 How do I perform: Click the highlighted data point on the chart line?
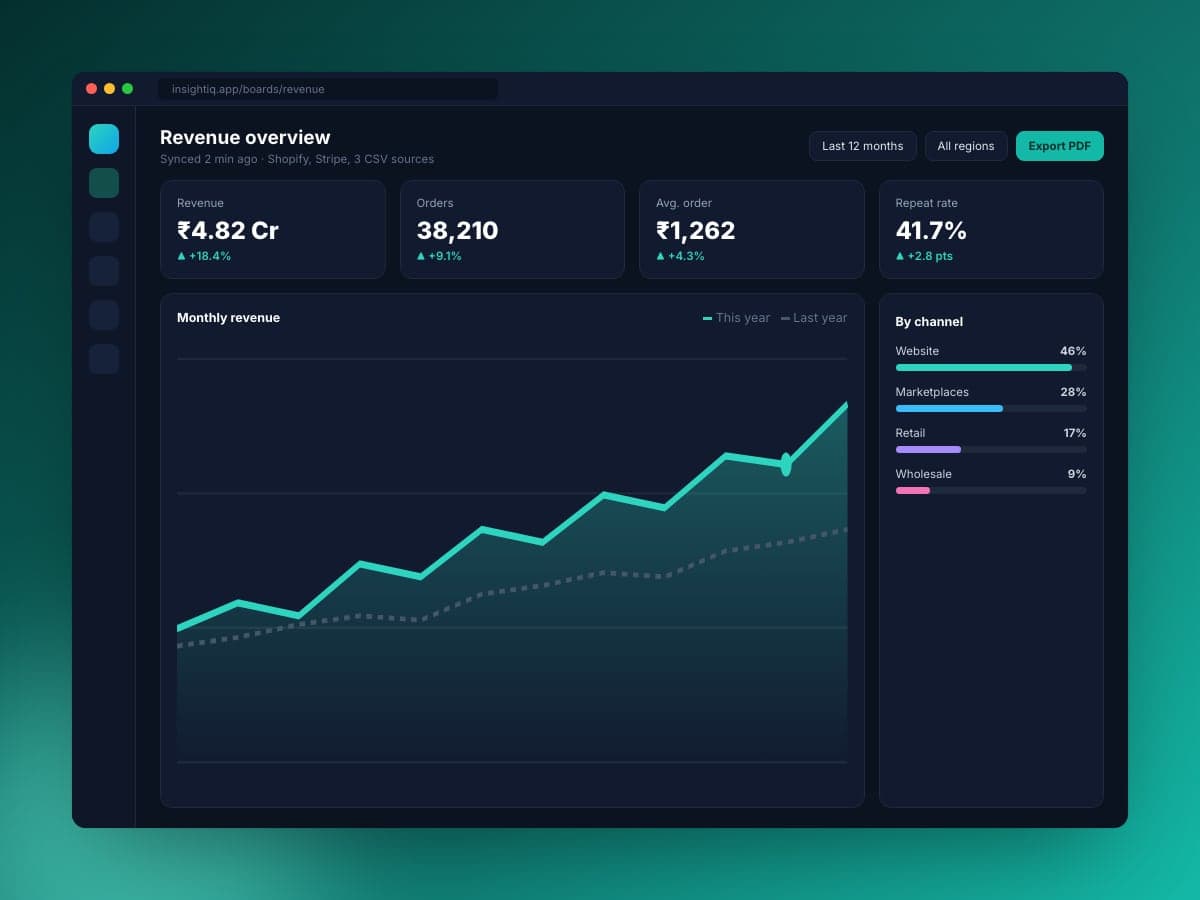click(786, 464)
